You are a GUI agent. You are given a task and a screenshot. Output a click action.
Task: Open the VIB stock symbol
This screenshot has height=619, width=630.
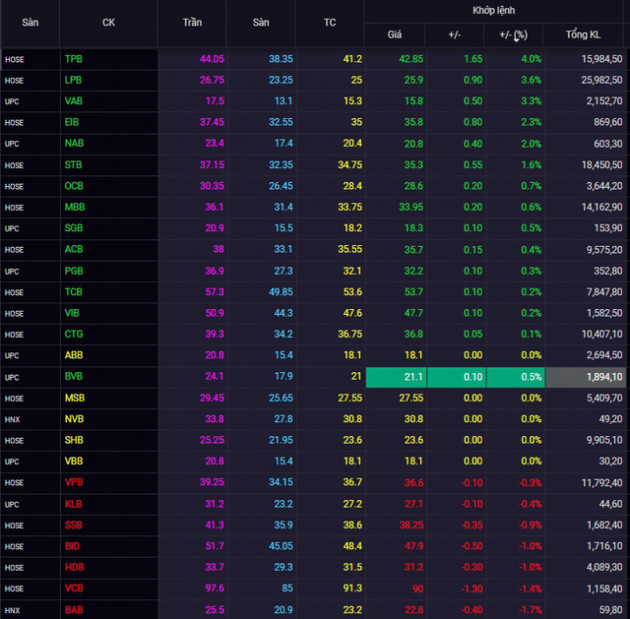coord(72,313)
